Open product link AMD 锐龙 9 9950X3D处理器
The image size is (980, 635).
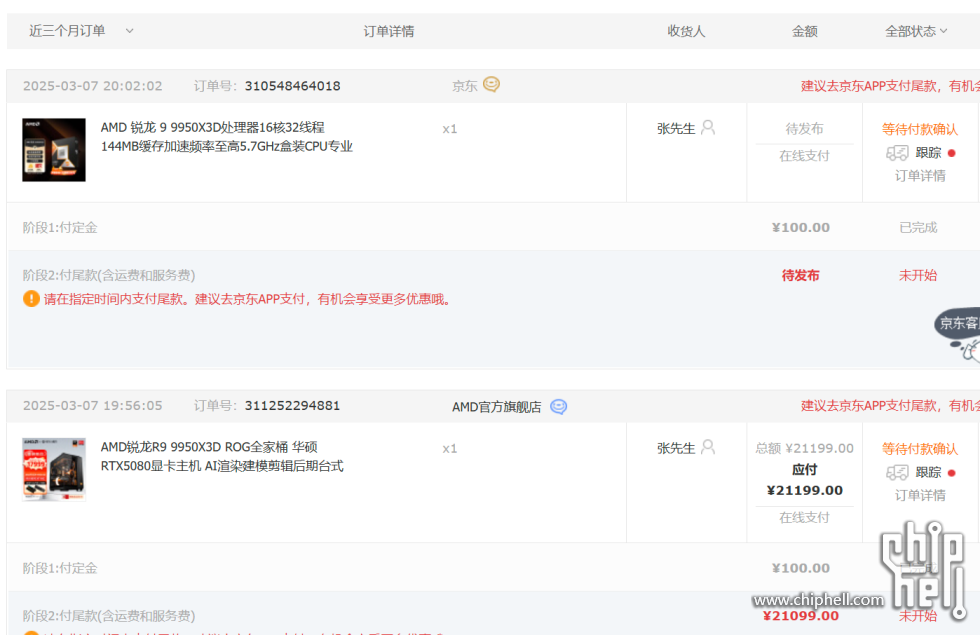pos(226,137)
